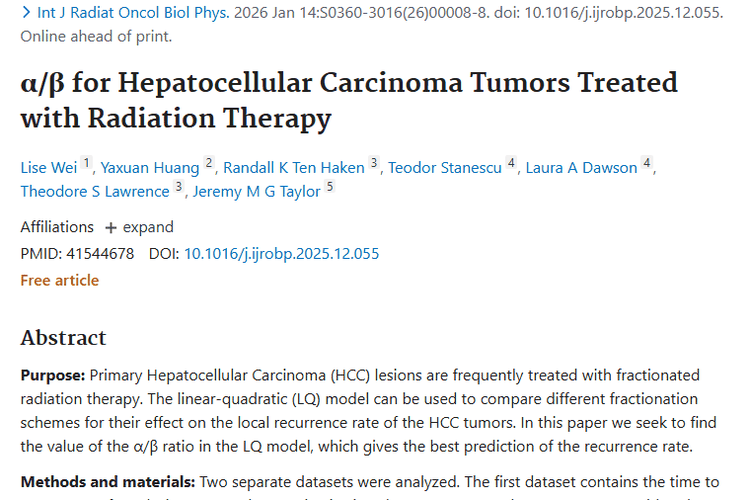The image size is (750, 500).
Task: Open Theodore S Lawrence's author link
Action: 95,191
